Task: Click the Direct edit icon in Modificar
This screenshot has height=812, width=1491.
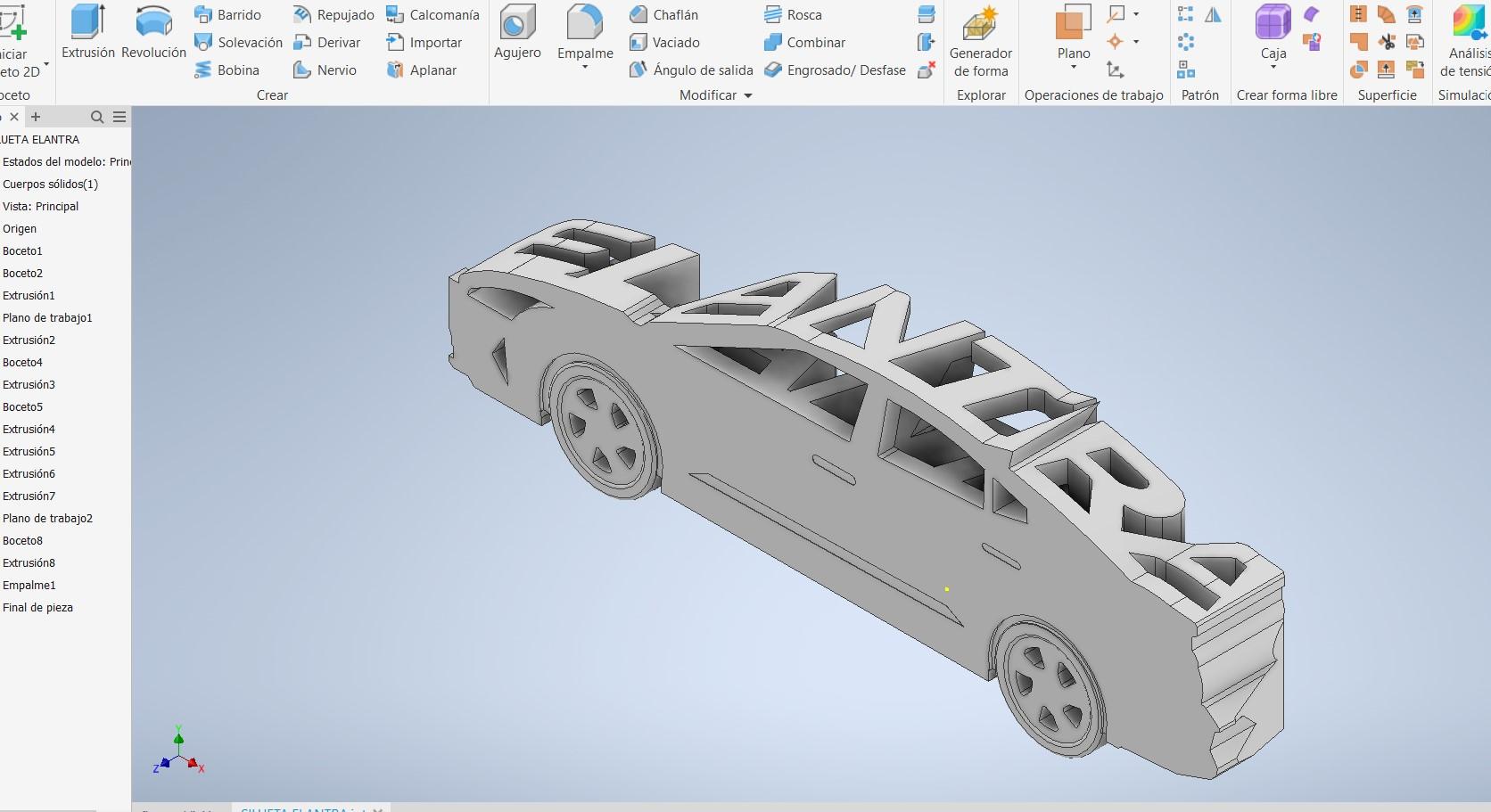Action: pyautogui.click(x=927, y=42)
